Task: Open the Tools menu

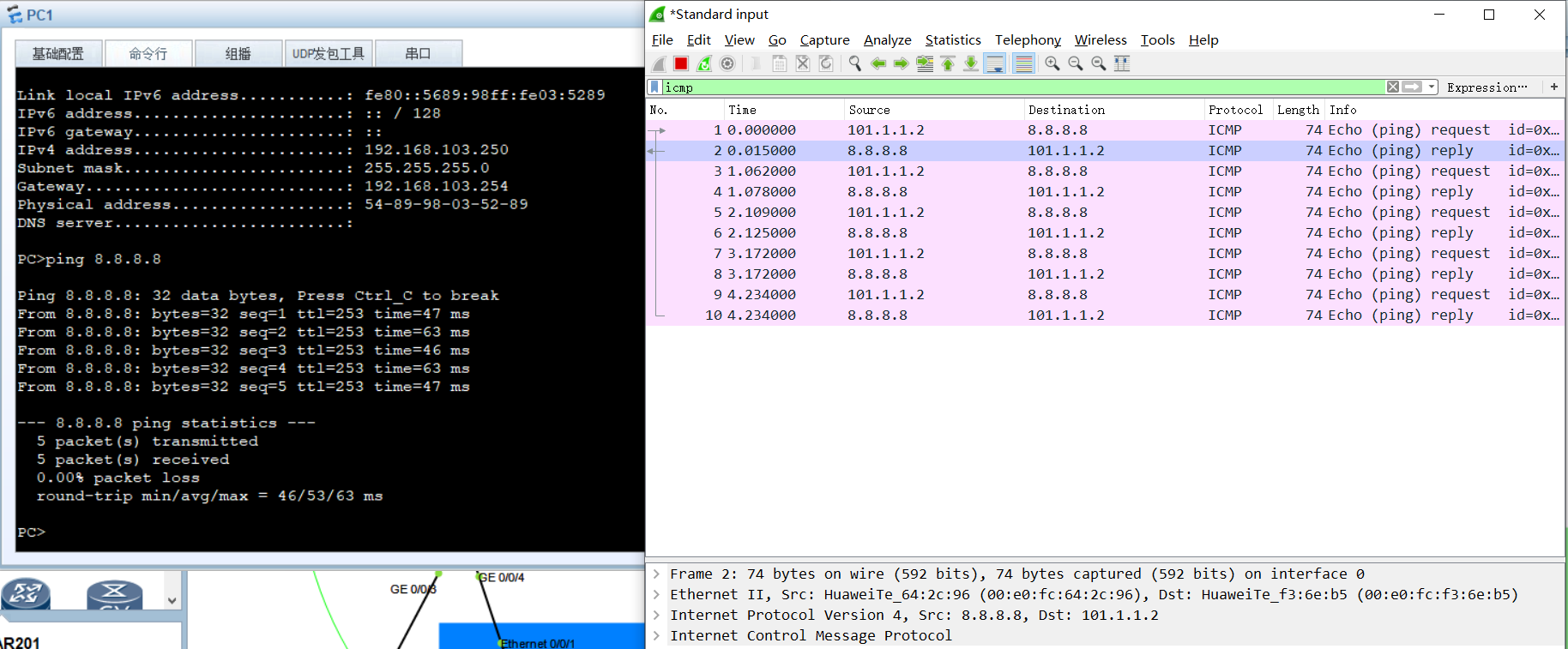Action: click(1157, 39)
